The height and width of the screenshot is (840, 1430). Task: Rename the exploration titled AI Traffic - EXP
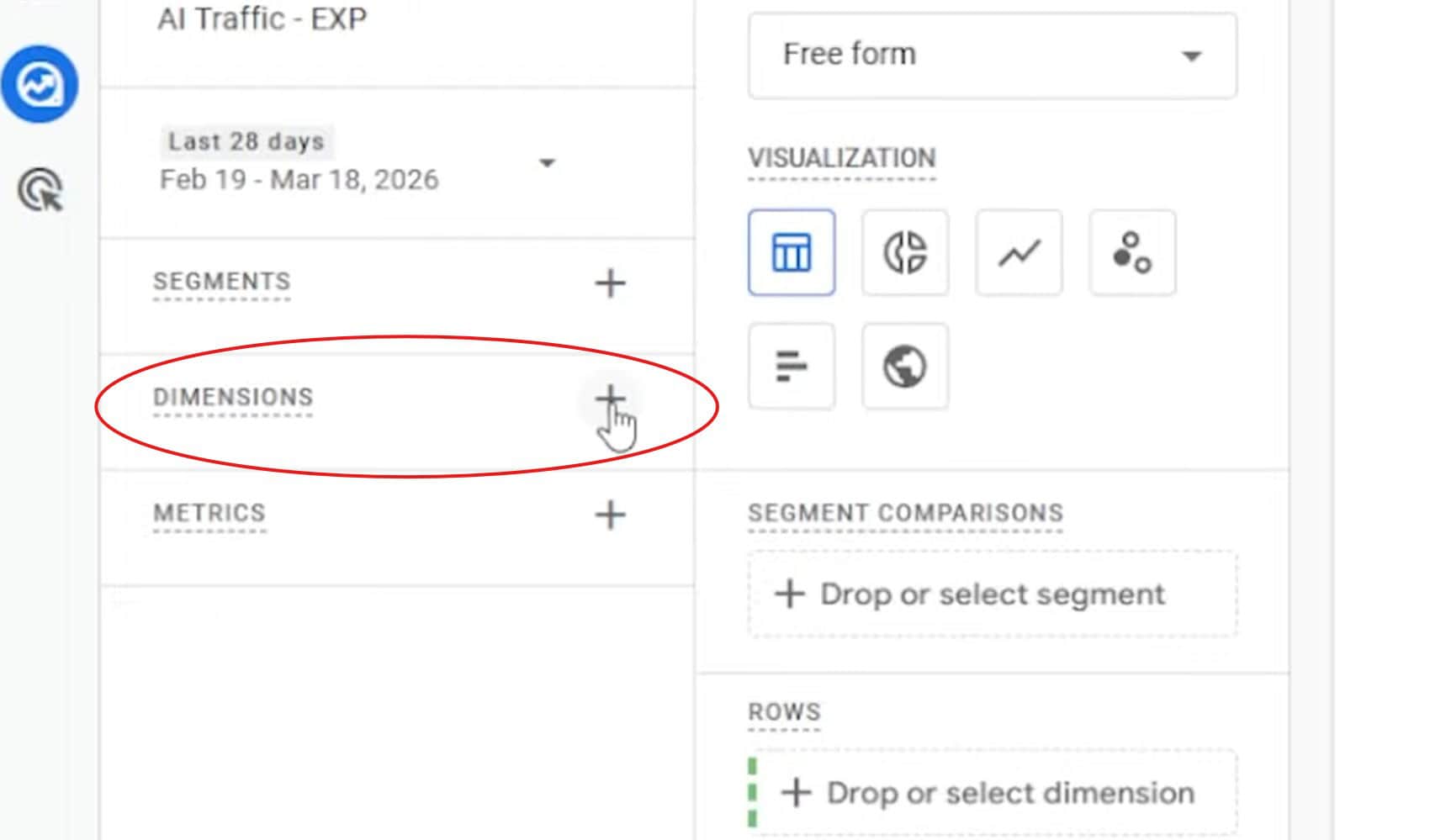click(x=262, y=18)
